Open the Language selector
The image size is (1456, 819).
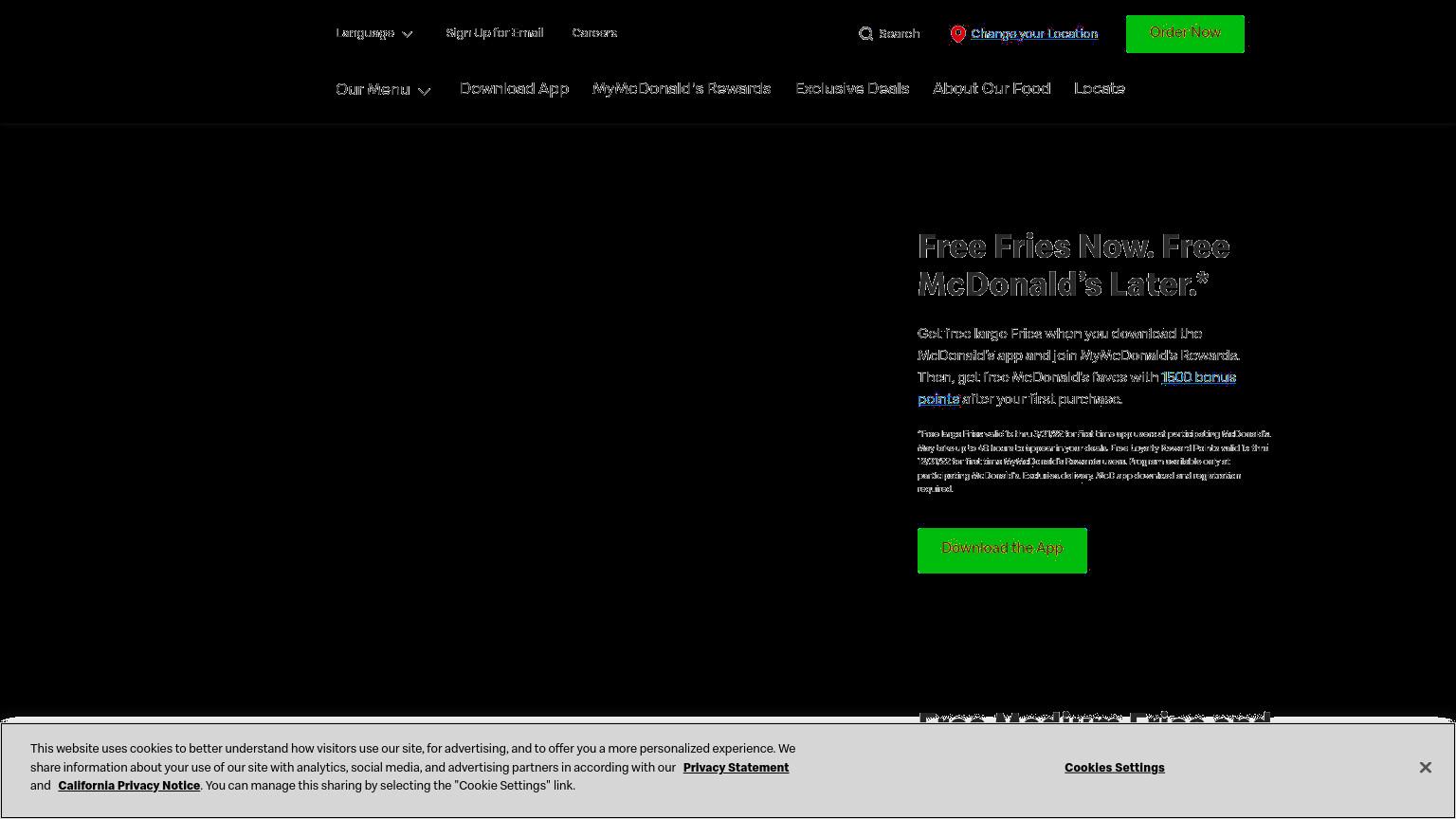click(x=374, y=33)
